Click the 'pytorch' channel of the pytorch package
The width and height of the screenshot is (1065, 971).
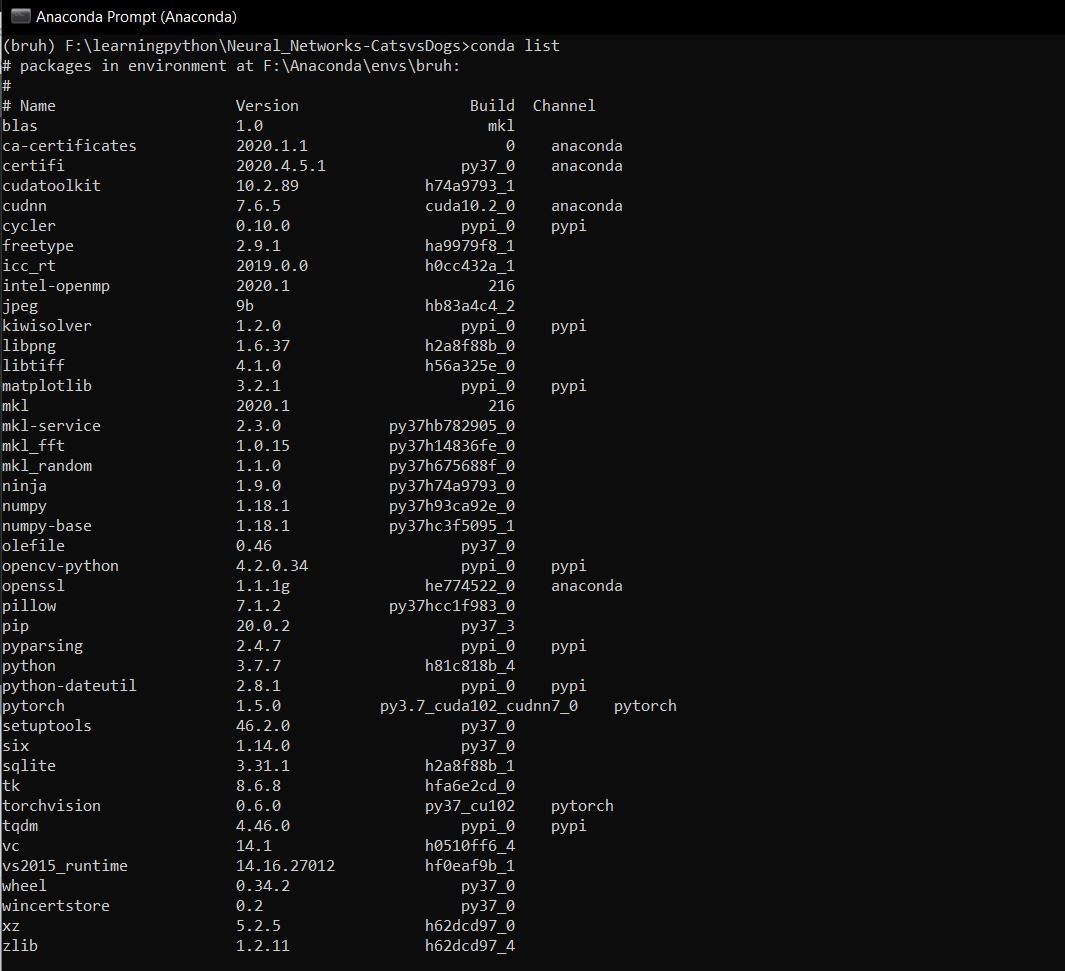click(645, 706)
